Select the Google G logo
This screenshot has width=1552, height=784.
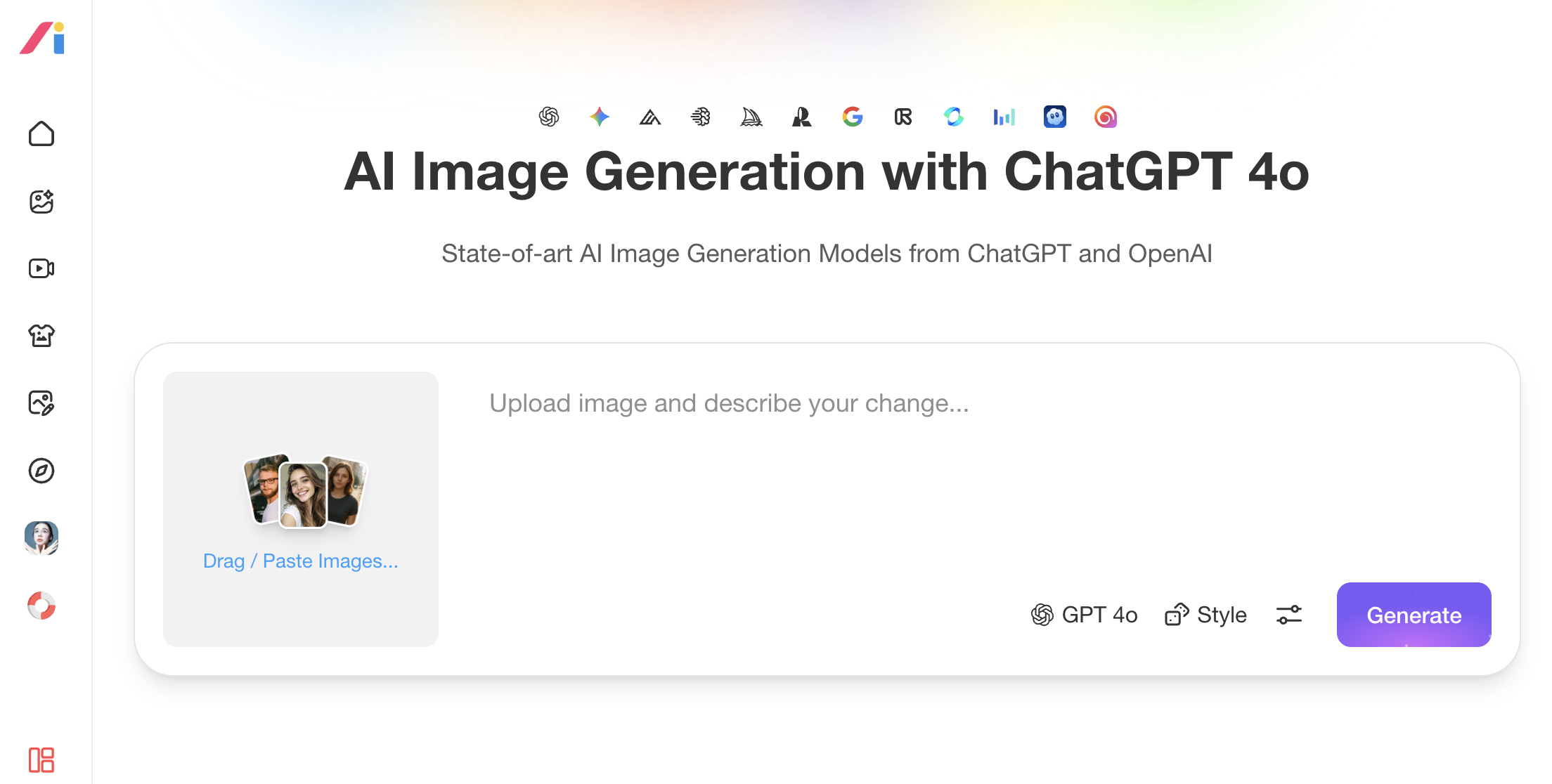click(x=852, y=117)
